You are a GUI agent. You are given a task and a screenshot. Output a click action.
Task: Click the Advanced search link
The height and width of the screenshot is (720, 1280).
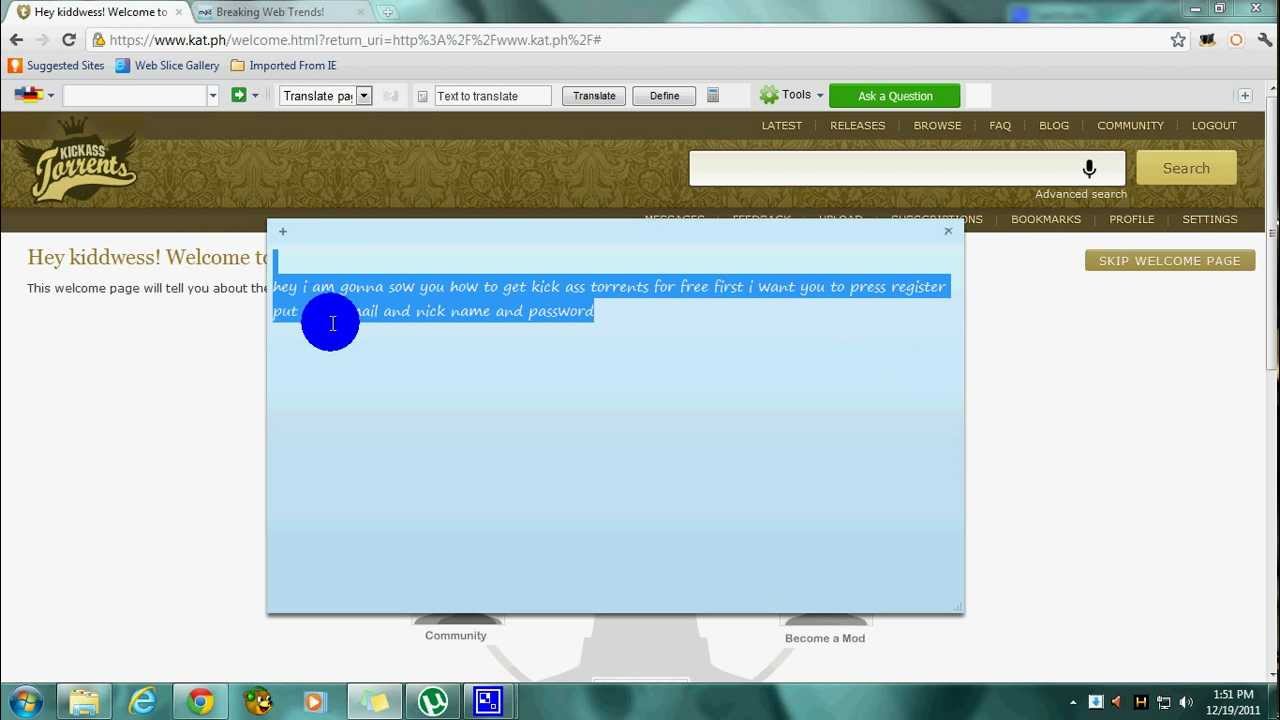pyautogui.click(x=1081, y=194)
